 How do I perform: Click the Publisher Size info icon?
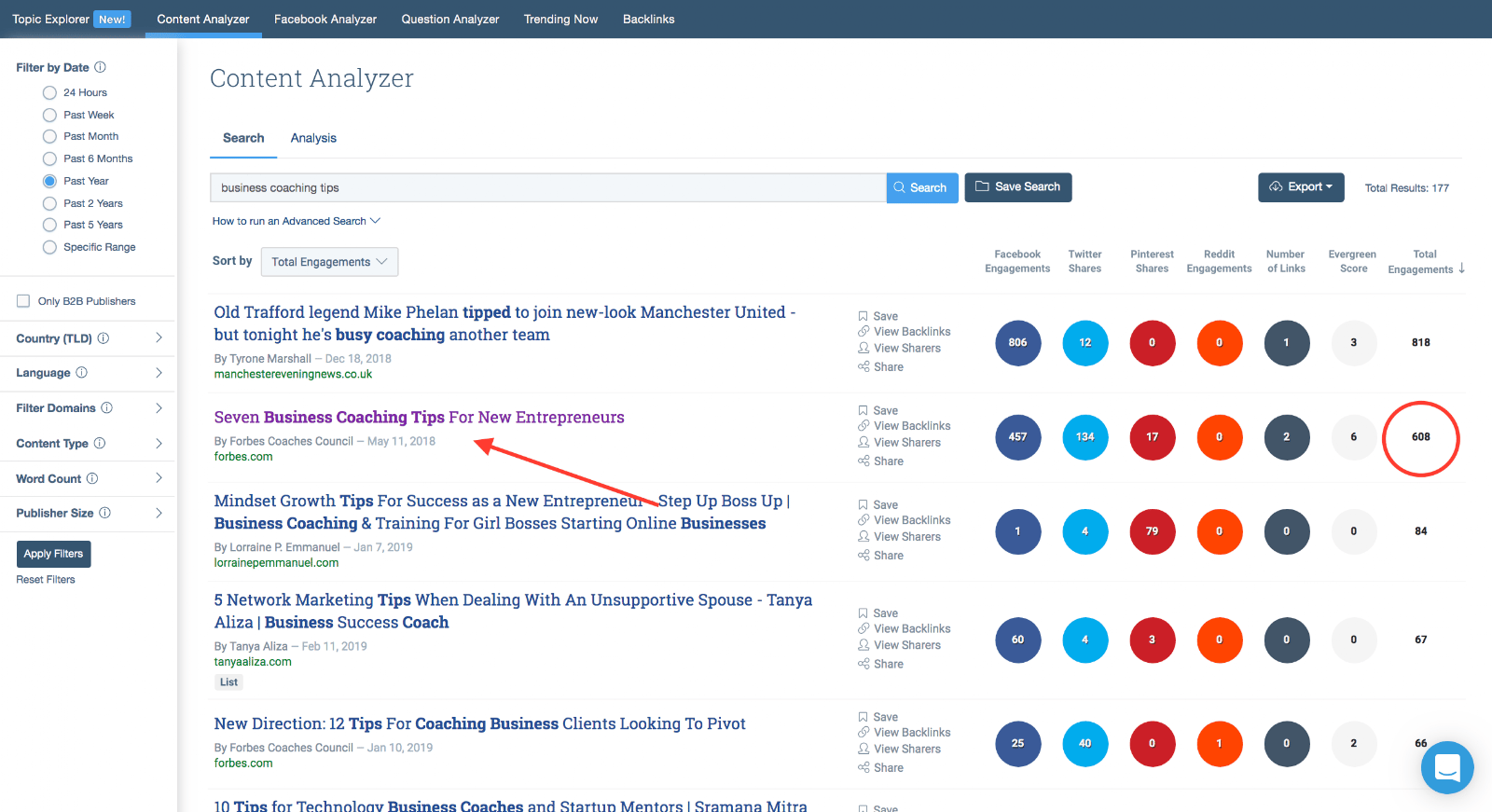click(105, 513)
